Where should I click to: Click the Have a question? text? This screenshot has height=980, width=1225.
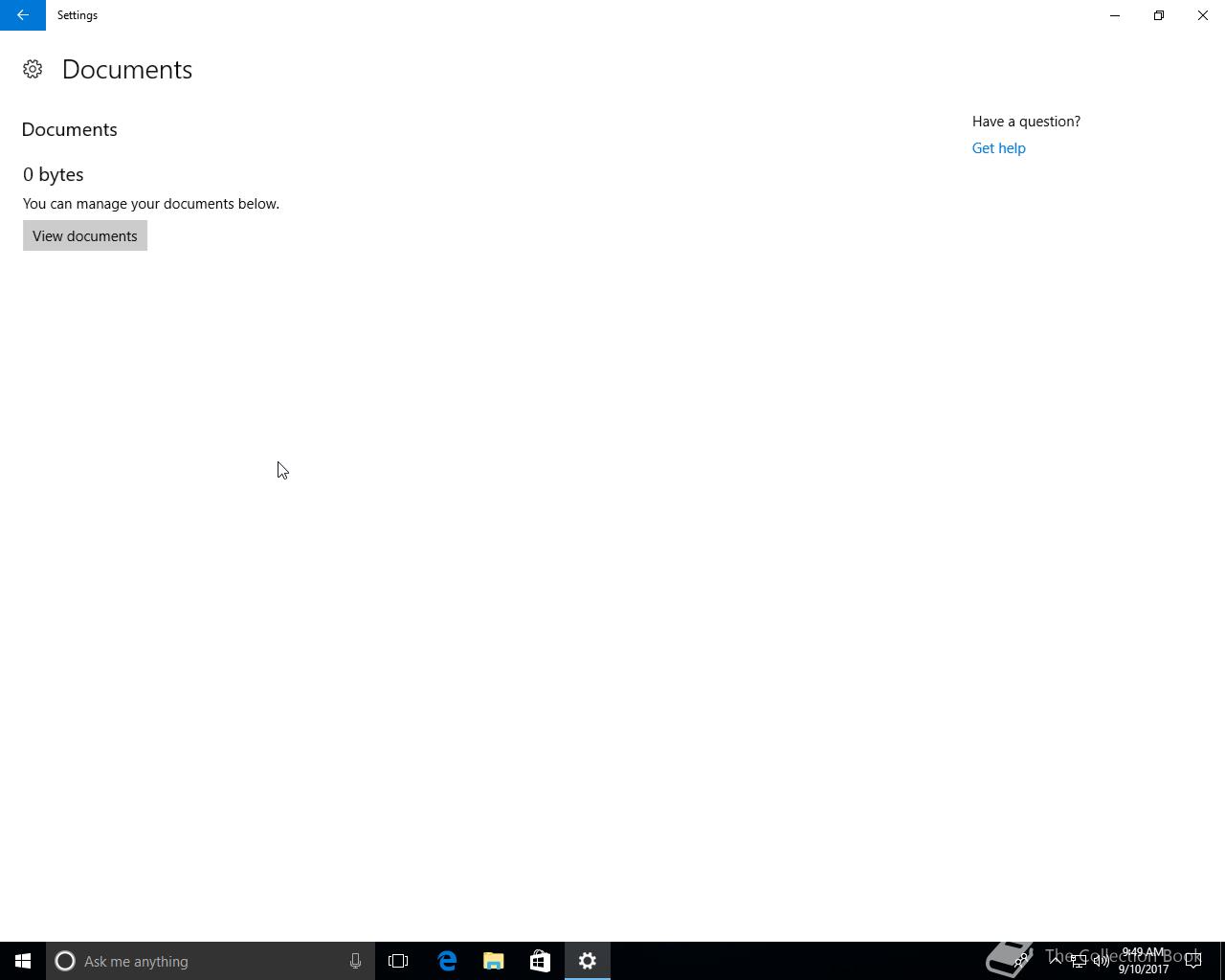click(1026, 122)
